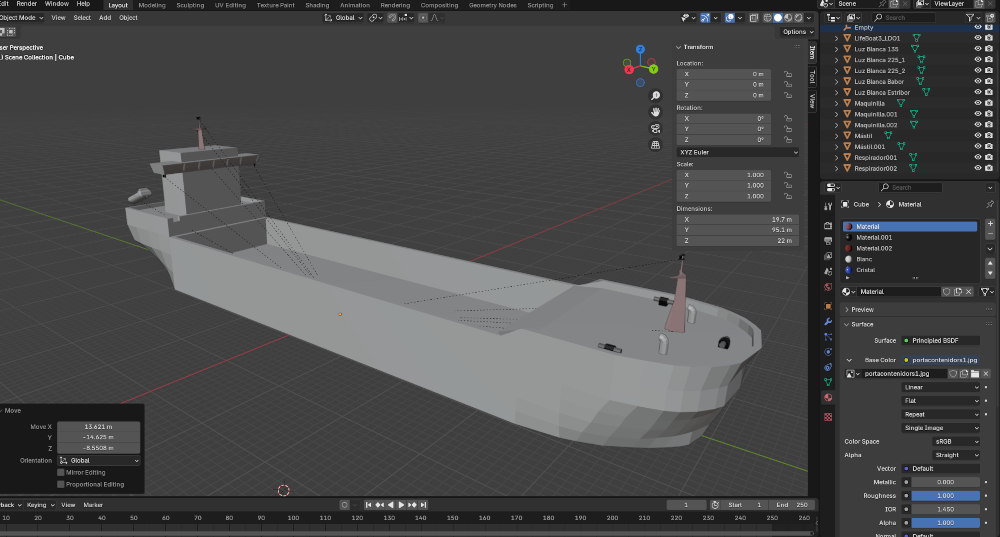The image size is (1000, 537).
Task: Click the Roughness slider
Action: (945, 496)
